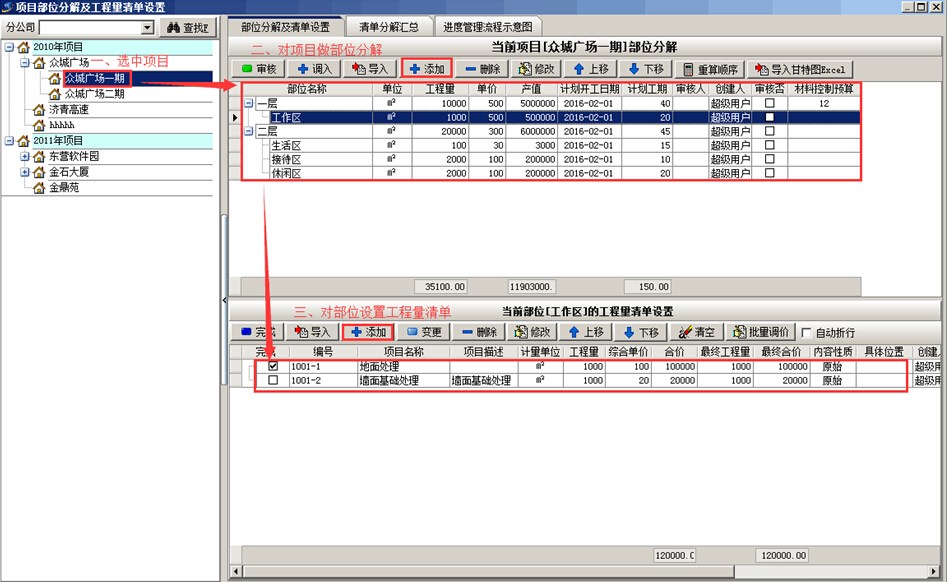Screen dimensions: 947x582
Task: Click 完成 button in the 工程量清单 toolbar
Action: pyautogui.click(x=257, y=332)
